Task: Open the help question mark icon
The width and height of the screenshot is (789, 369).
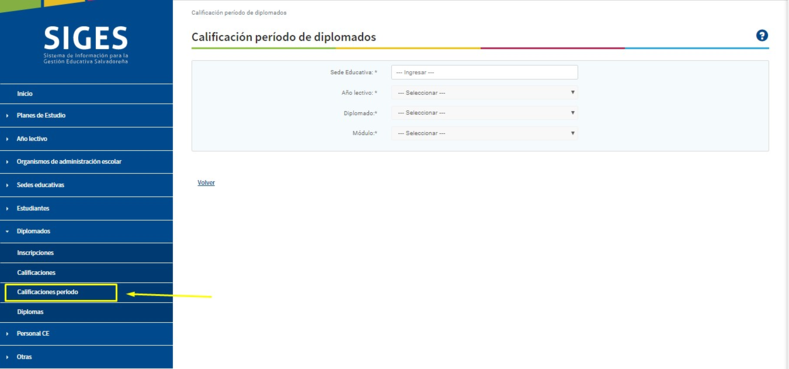Action: point(762,36)
